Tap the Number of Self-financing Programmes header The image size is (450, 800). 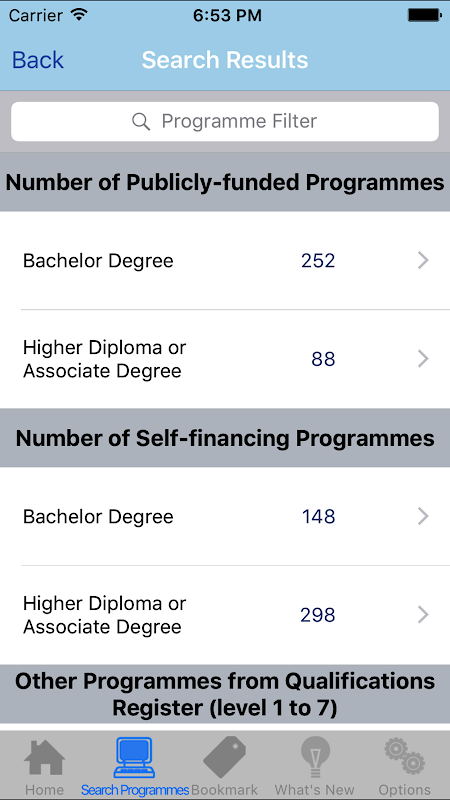pos(225,438)
